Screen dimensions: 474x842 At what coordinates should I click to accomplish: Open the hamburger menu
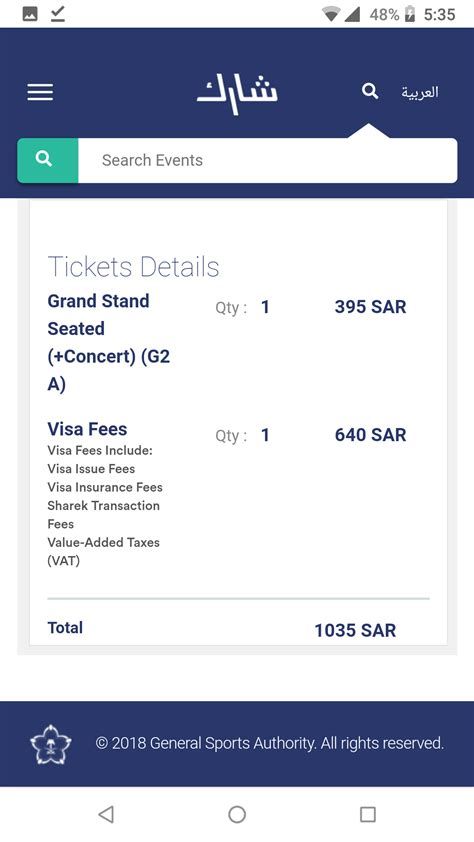point(40,92)
